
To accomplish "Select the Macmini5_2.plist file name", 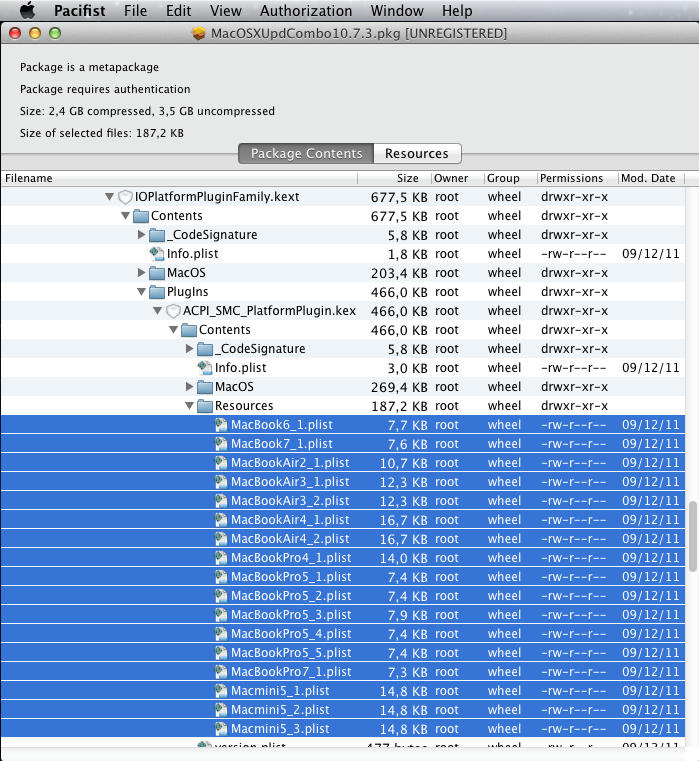I will point(280,710).
